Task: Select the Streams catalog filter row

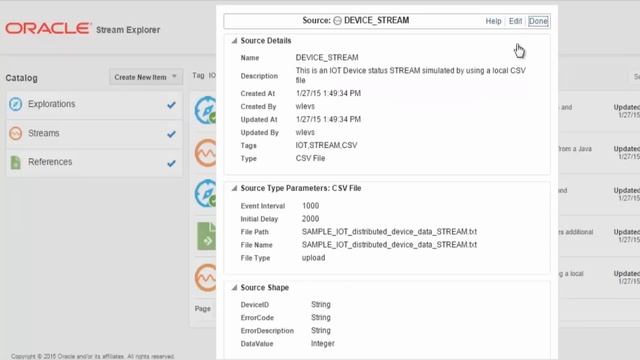Action: point(94,134)
